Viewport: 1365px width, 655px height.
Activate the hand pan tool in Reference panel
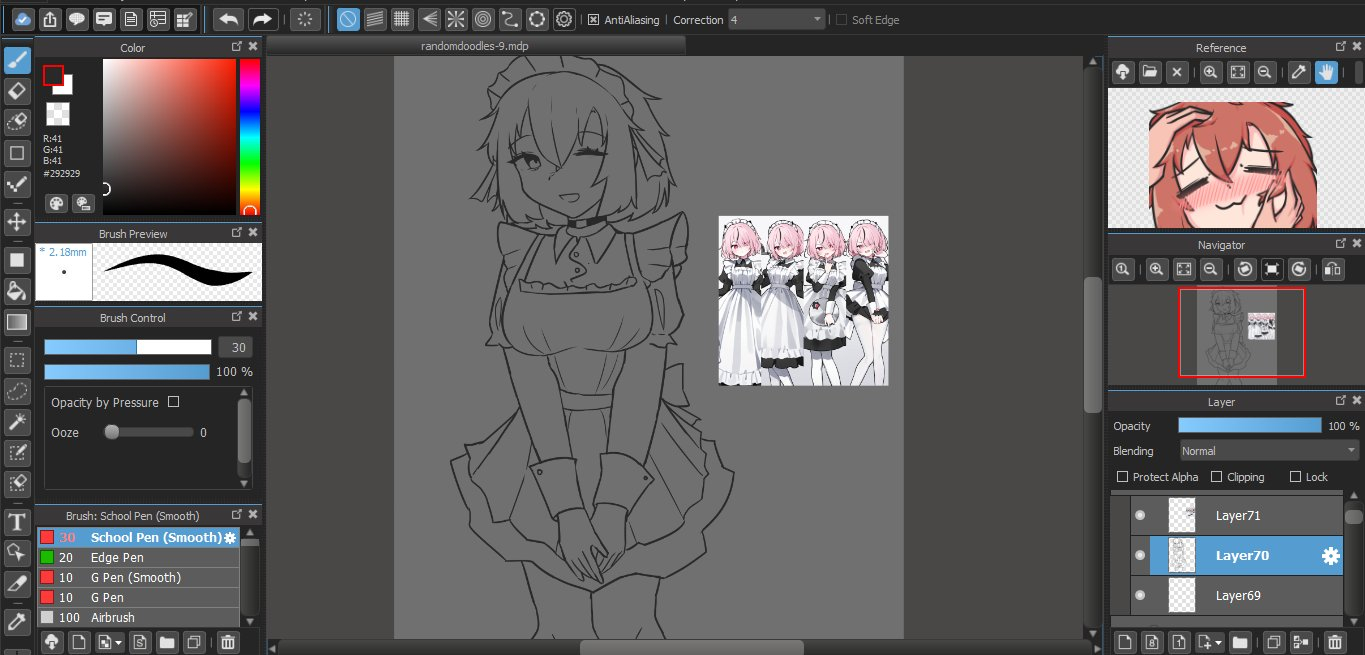(x=1327, y=72)
